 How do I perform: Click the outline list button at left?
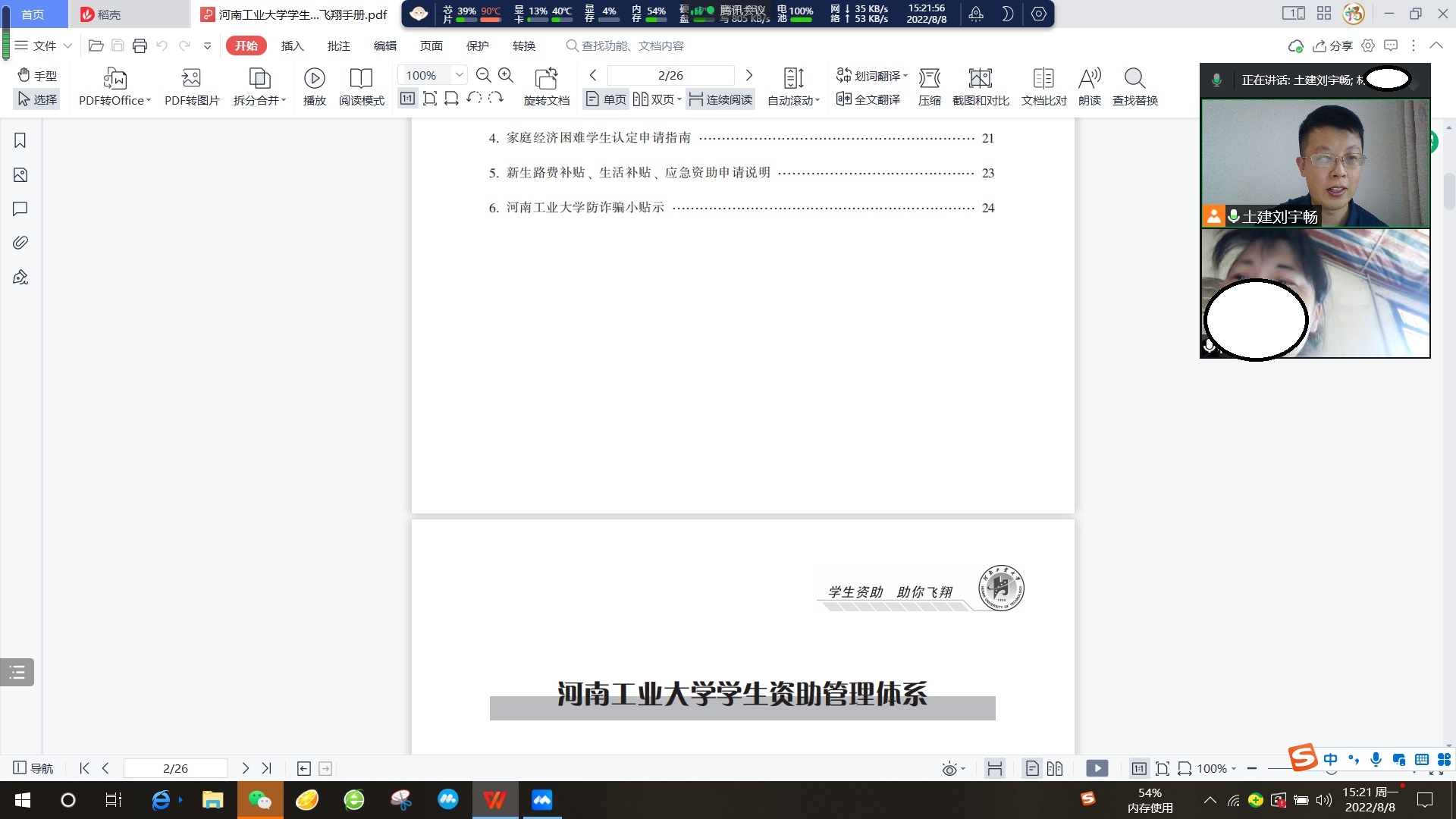(17, 672)
